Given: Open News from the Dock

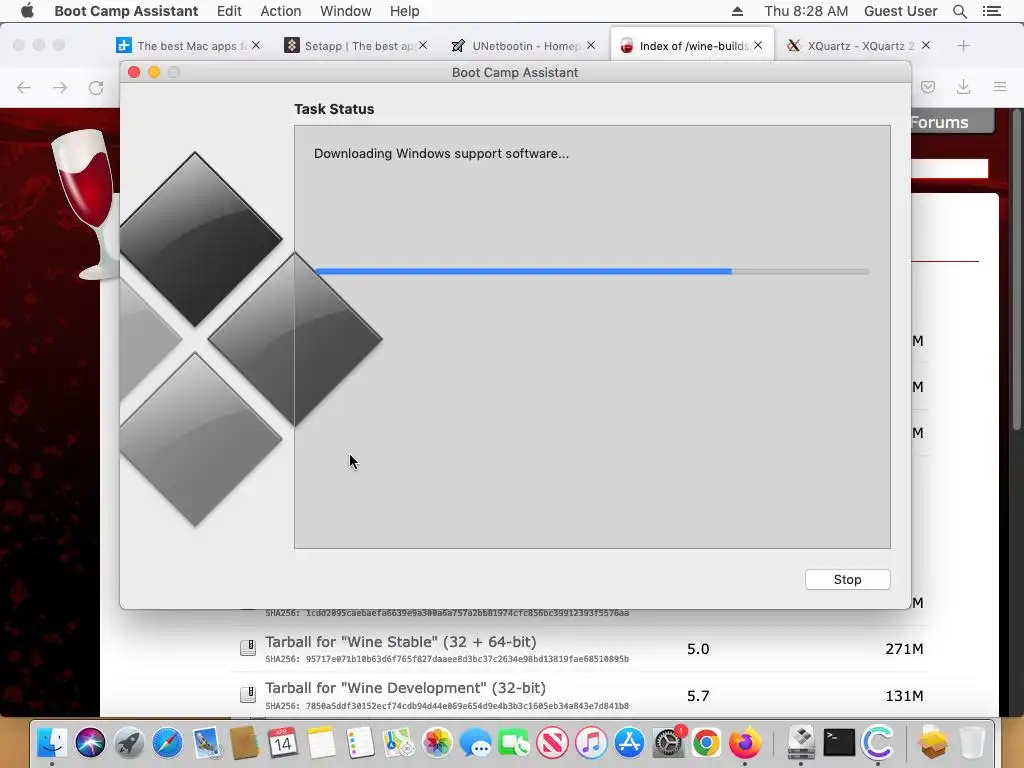Looking at the screenshot, I should 552,743.
